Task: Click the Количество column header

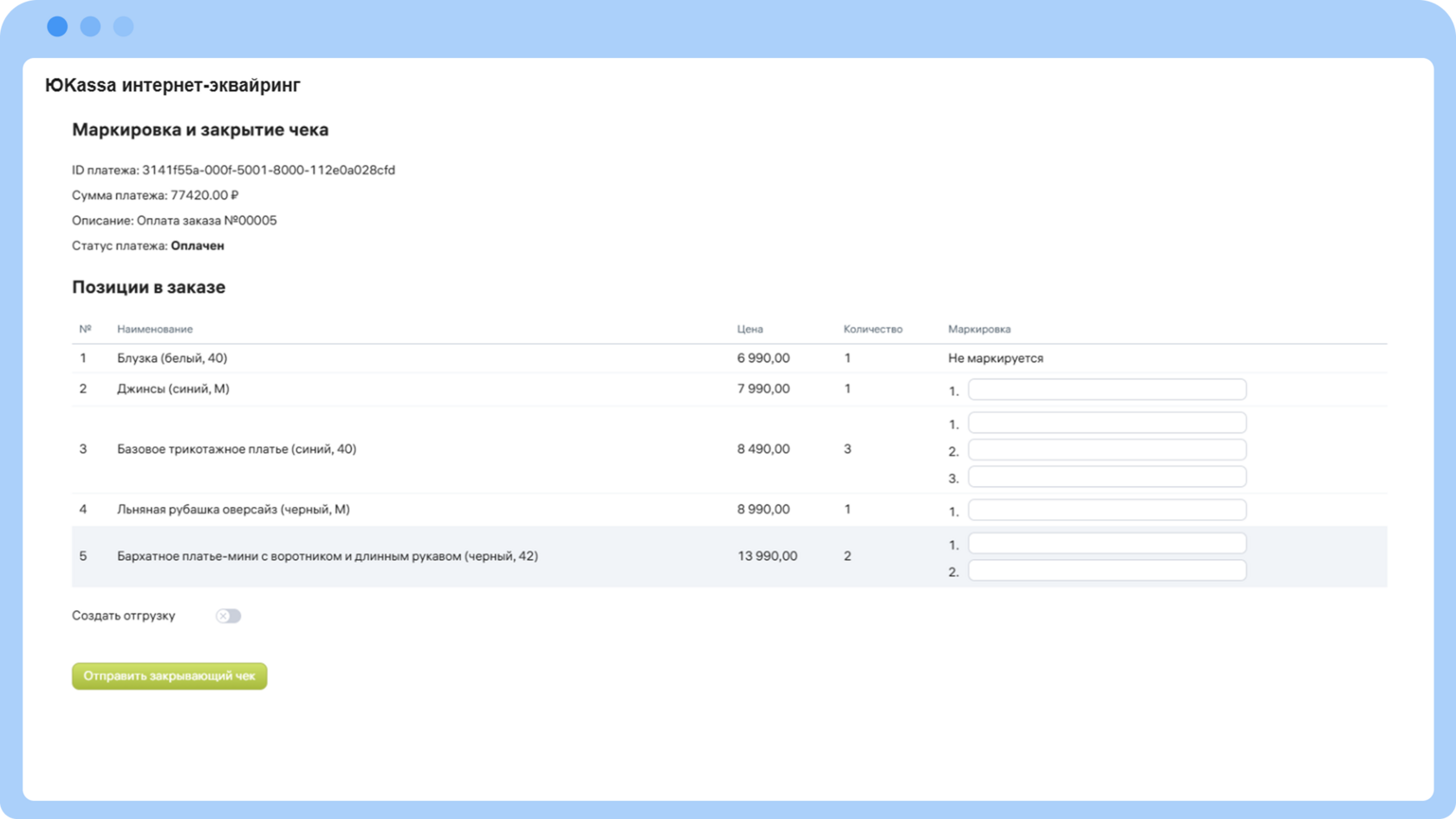Action: [873, 329]
